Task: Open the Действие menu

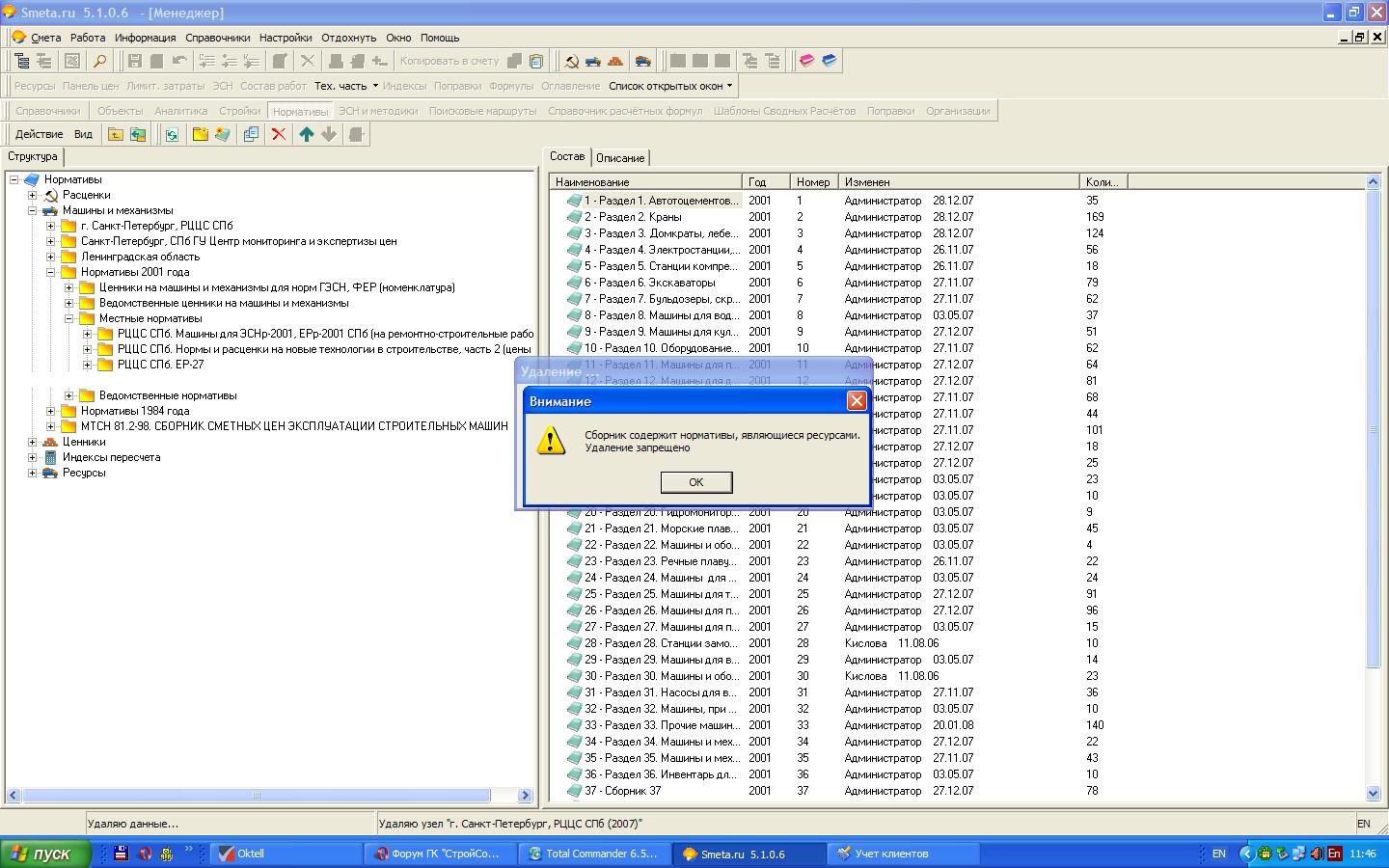Action: point(39,134)
